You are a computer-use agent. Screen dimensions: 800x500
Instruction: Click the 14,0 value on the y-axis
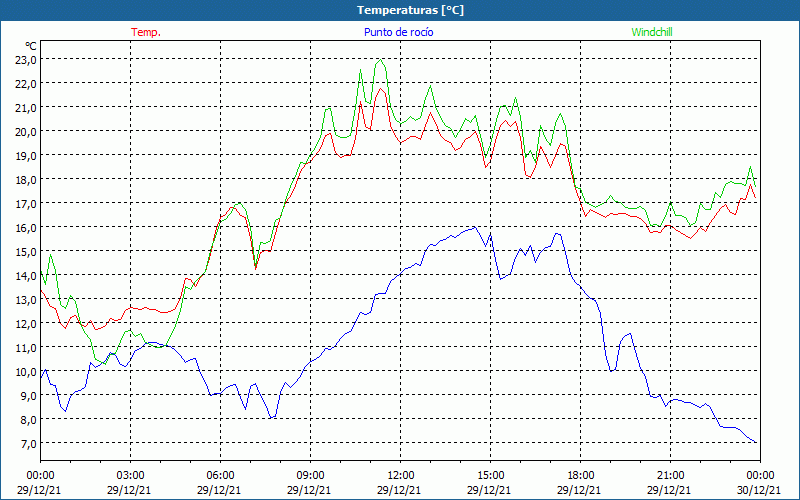click(x=26, y=275)
